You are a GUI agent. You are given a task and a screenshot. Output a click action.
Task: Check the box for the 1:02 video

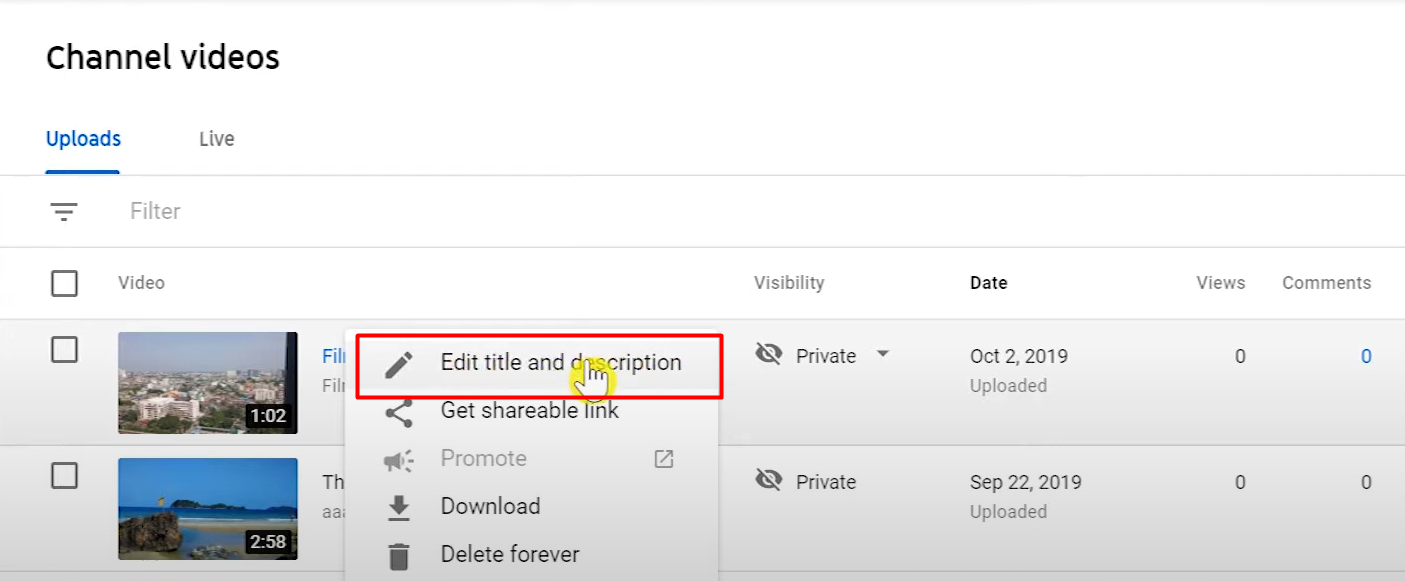(64, 349)
